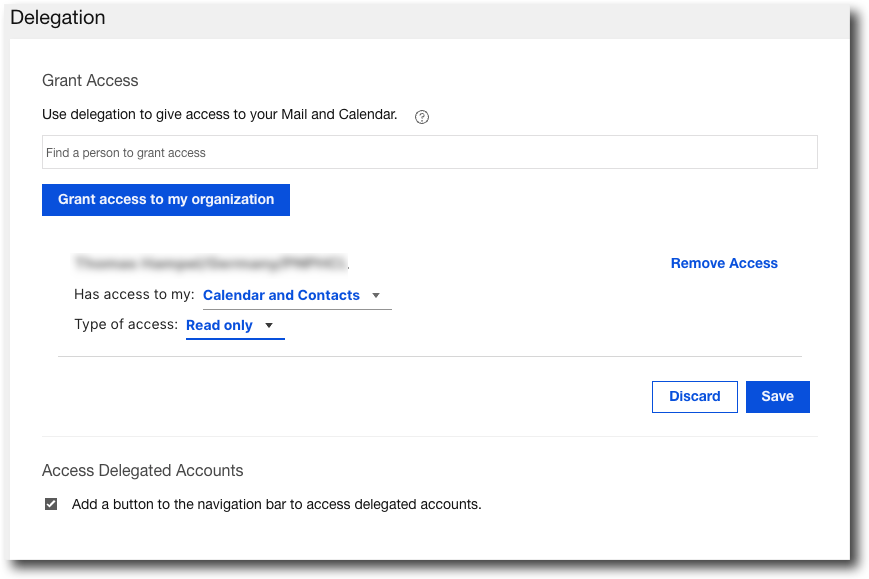Image resolution: width=869 pixels, height=579 pixels.
Task: Click the 'Access Delegated Accounts' heading
Action: [142, 471]
